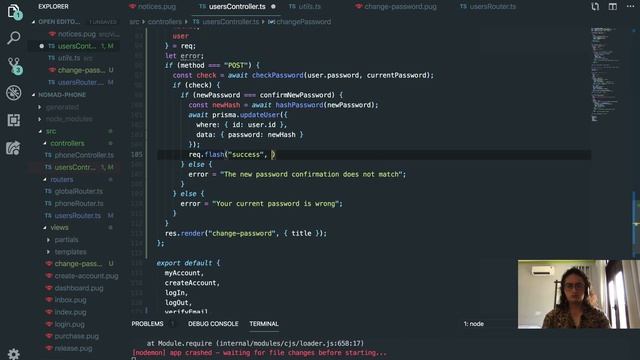This screenshot has width=640, height=360.
Task: Open release.pug in the file tree
Action: [73, 348]
